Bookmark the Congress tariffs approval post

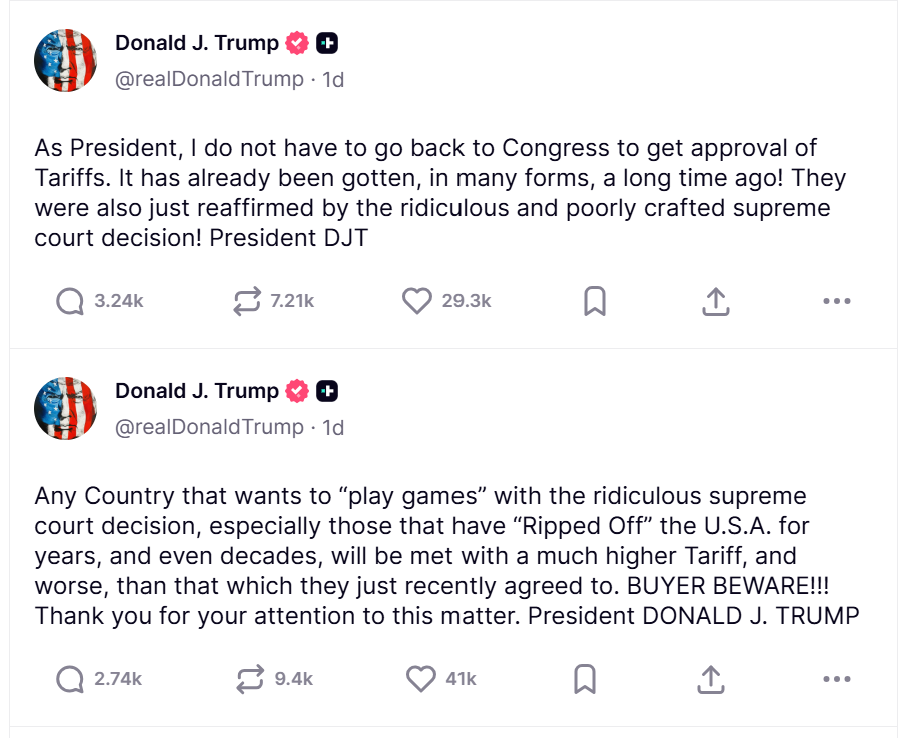click(x=594, y=301)
